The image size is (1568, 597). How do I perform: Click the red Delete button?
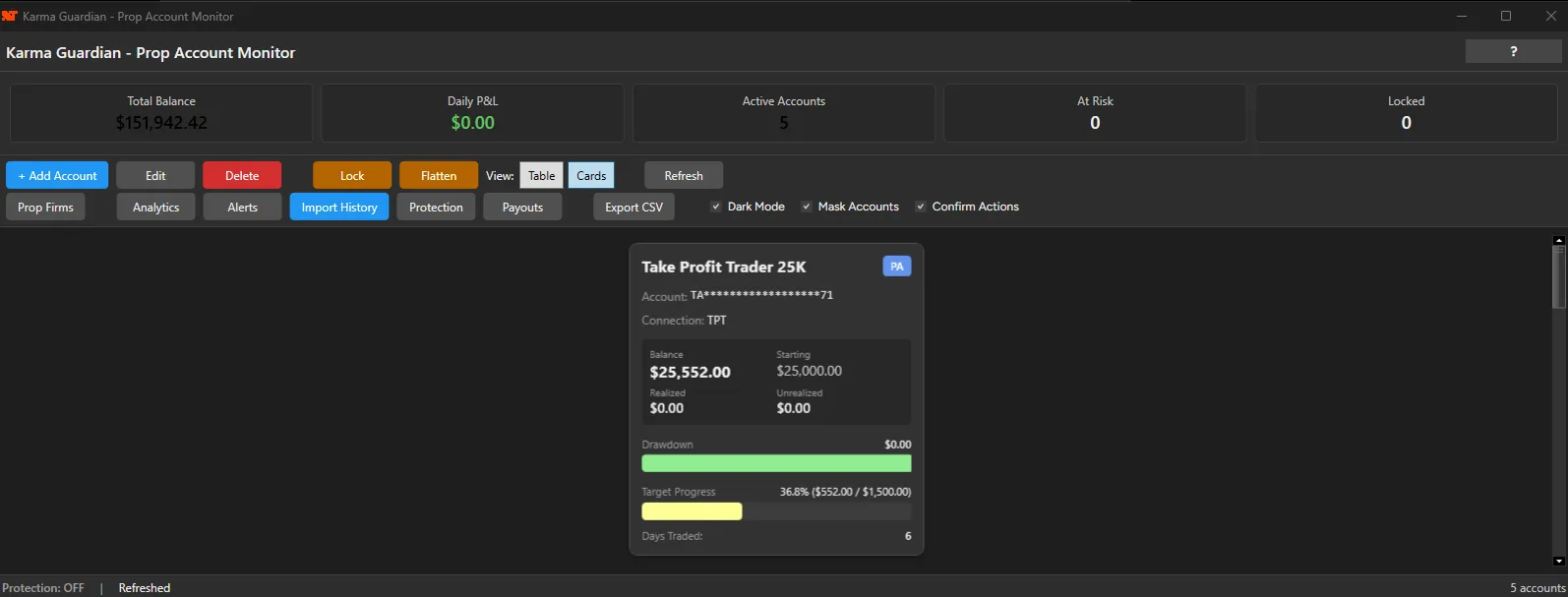(x=242, y=175)
